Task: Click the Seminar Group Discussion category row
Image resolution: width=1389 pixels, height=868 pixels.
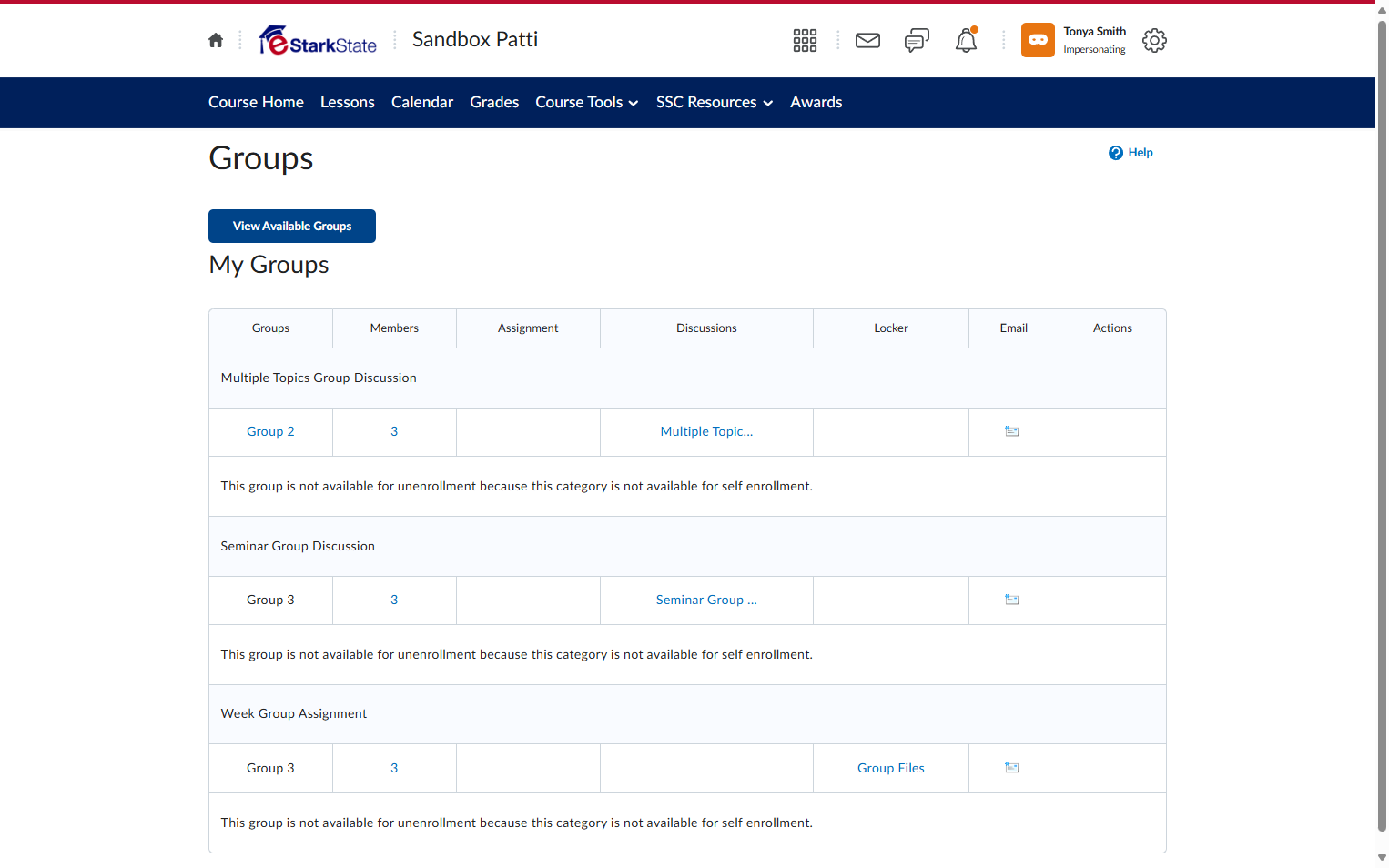Action: (687, 546)
